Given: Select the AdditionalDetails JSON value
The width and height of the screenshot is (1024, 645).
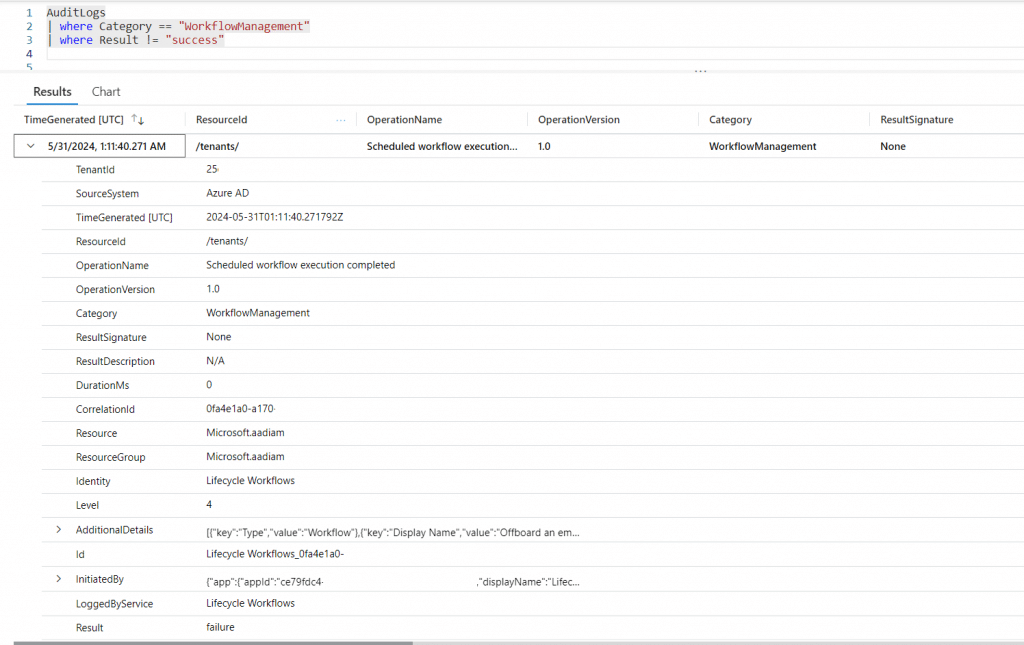Looking at the screenshot, I should pyautogui.click(x=392, y=533).
